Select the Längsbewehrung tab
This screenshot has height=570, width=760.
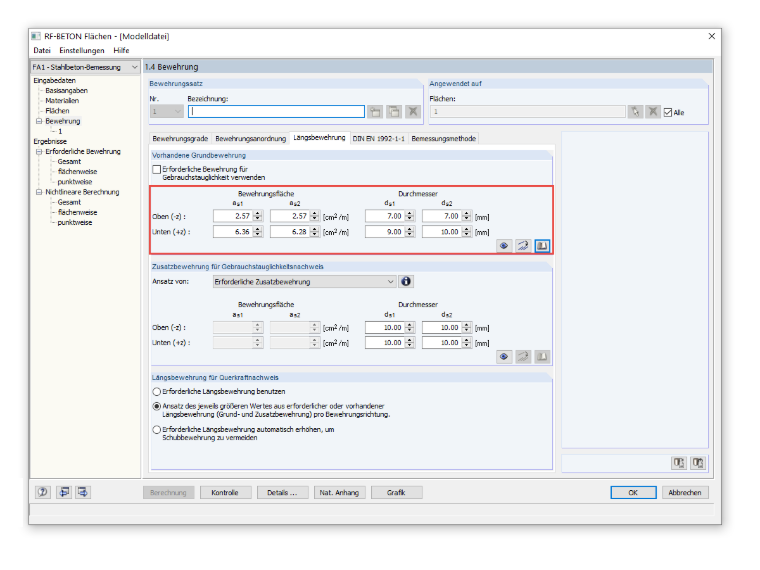[319, 138]
